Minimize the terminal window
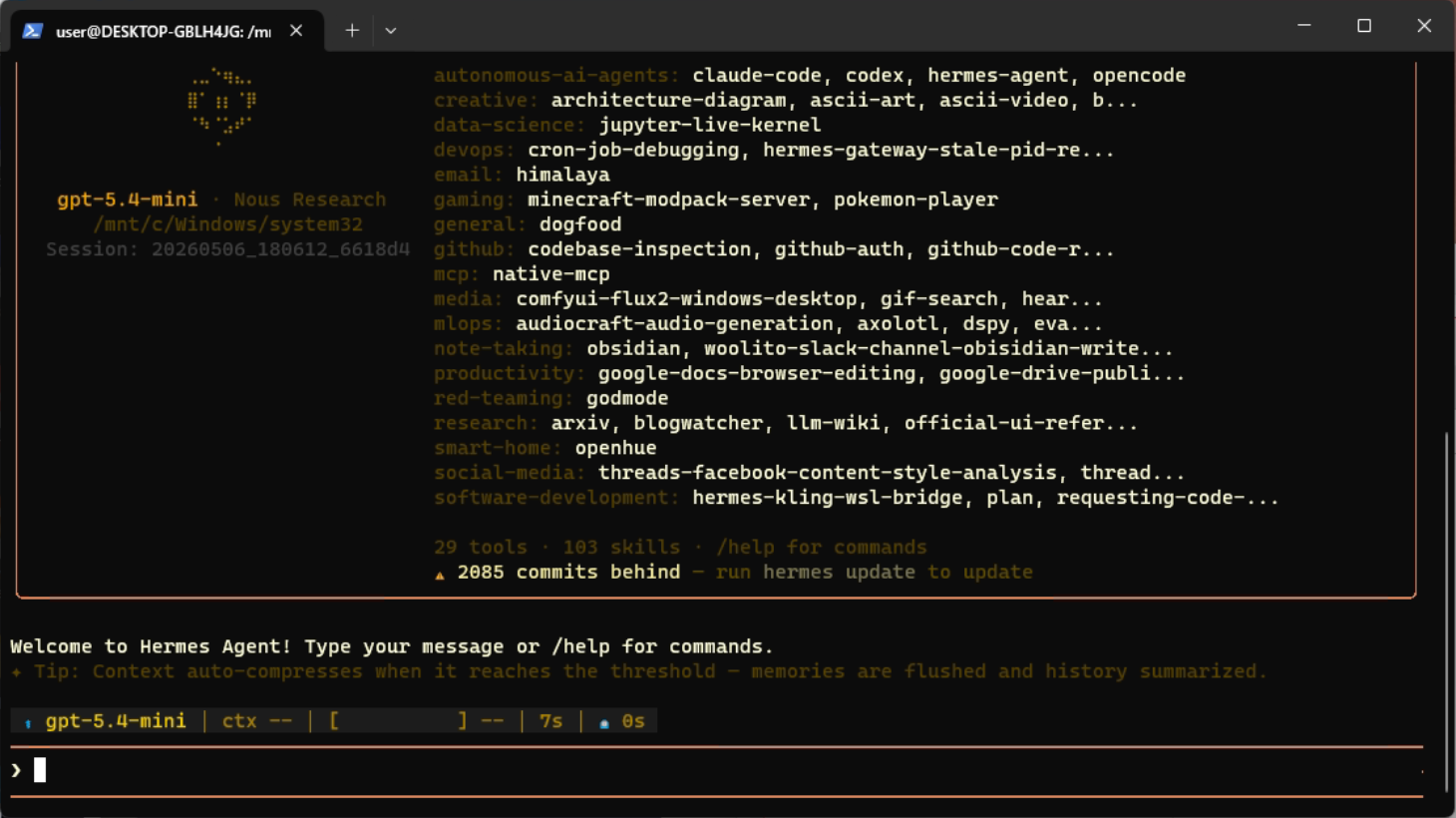Screen dimensions: 1456x818 click(x=1304, y=26)
